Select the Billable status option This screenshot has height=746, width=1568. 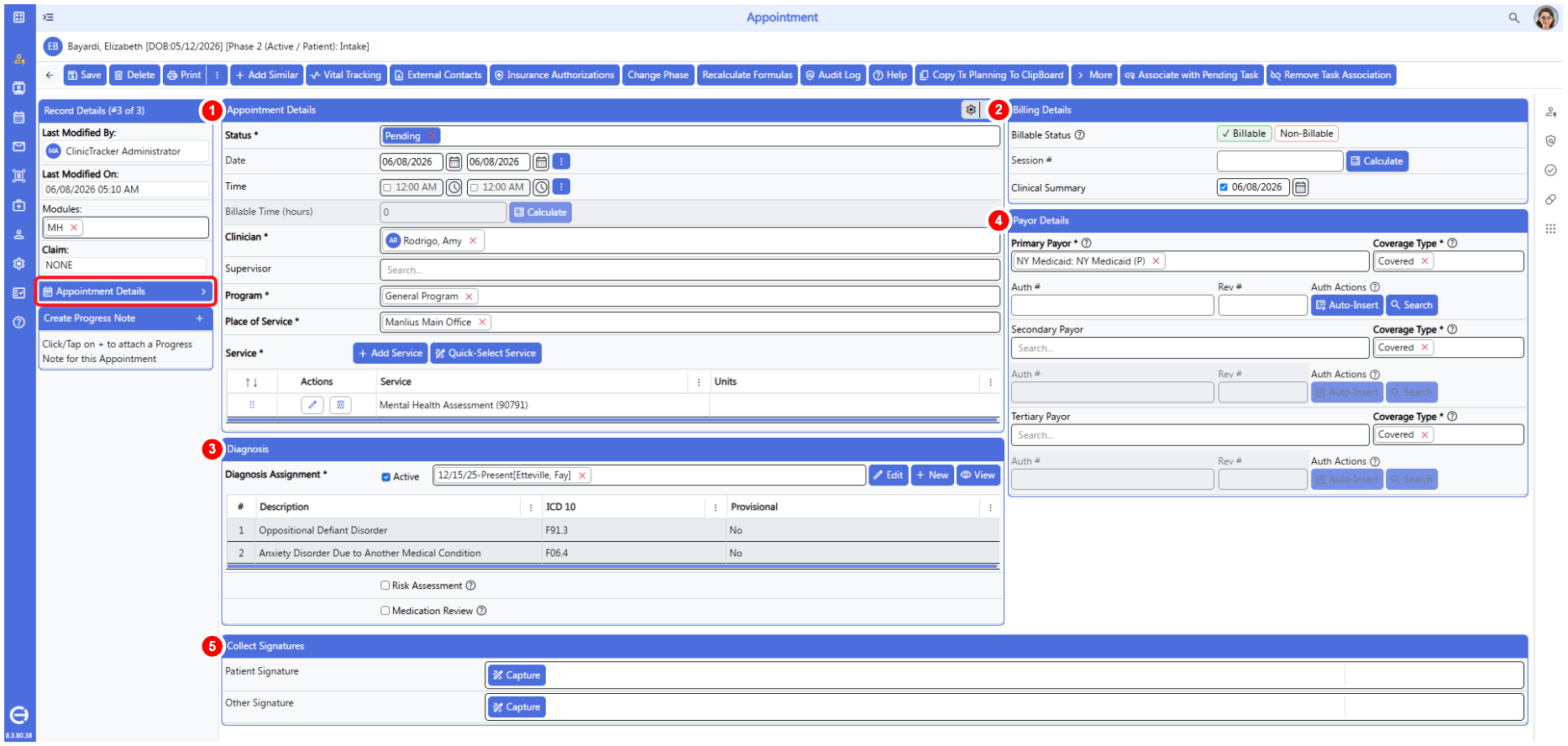(x=1244, y=134)
